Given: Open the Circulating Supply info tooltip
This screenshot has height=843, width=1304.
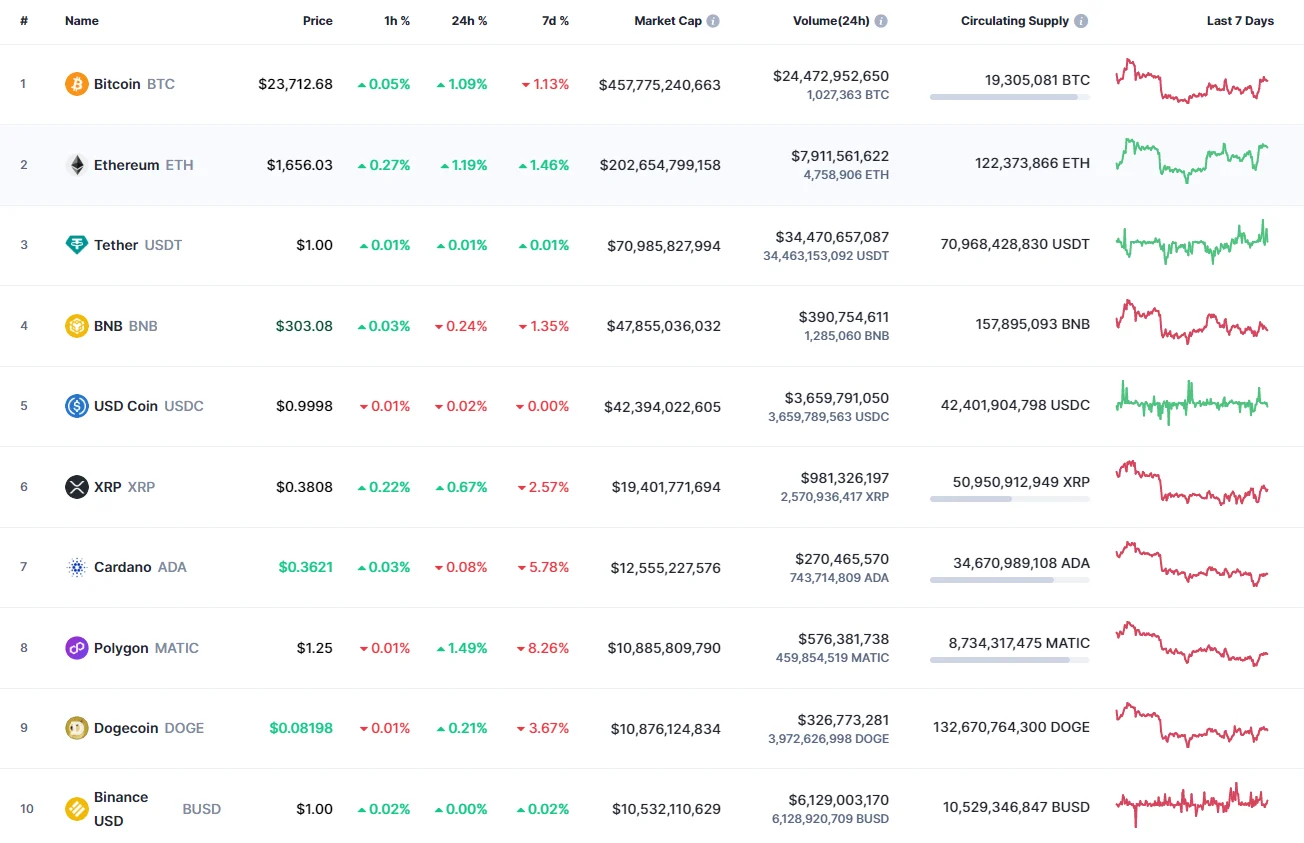Looking at the screenshot, I should (x=1082, y=20).
